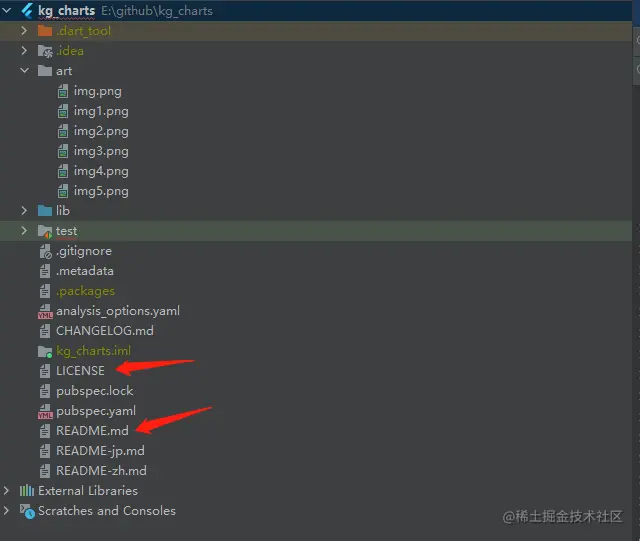This screenshot has height=541, width=640.
Task: Select Scratches and Consoles label
Action: (107, 510)
